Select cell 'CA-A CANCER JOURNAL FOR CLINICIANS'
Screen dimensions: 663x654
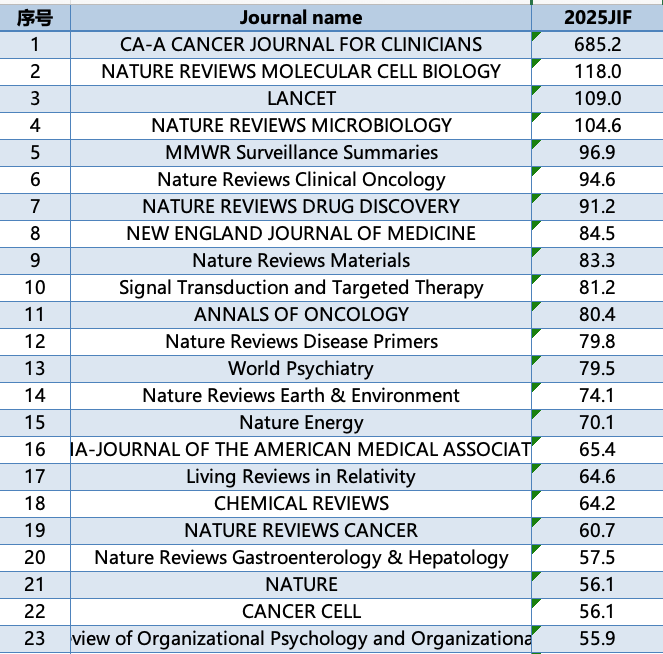[x=301, y=44]
